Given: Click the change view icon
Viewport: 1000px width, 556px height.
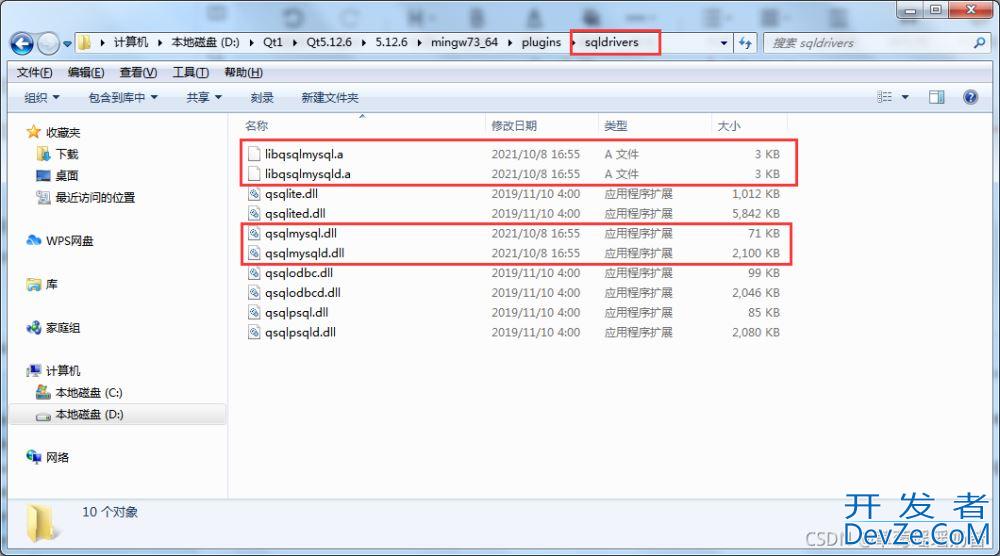Looking at the screenshot, I should tap(885, 97).
